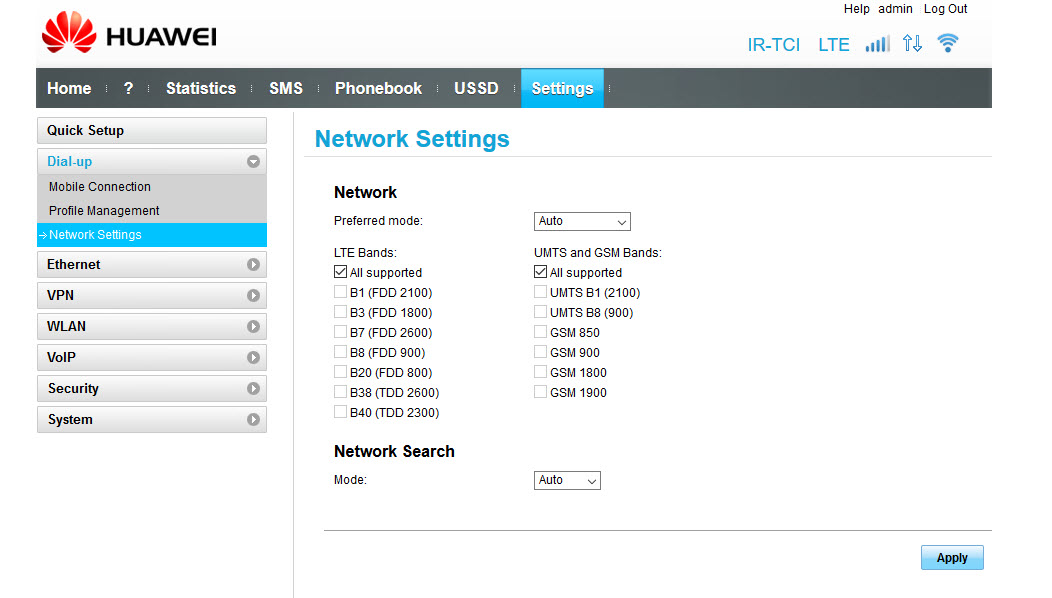Click the Log Out link
The height and width of the screenshot is (598, 1052).
point(945,9)
